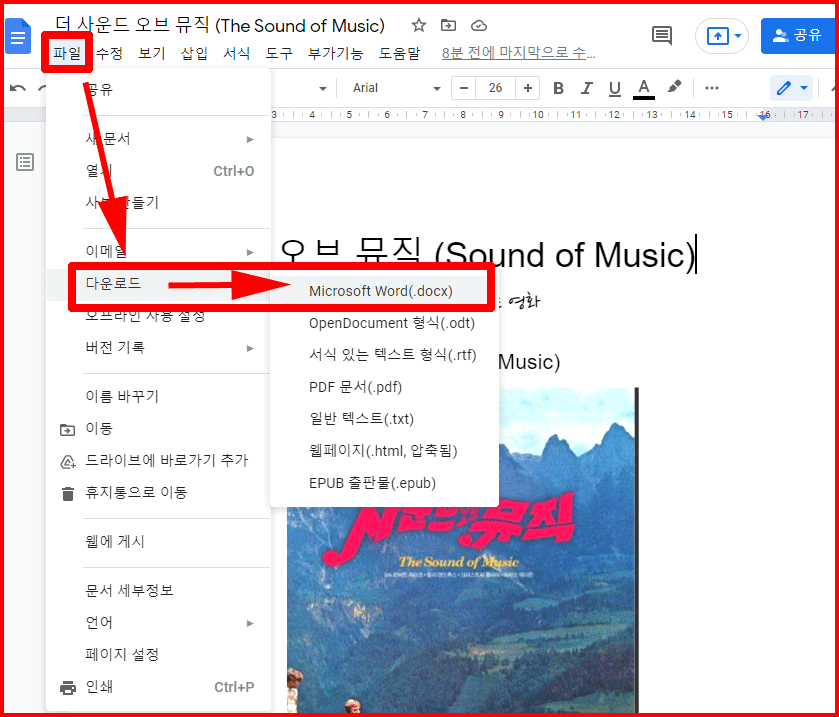
Task: Select 열기 with Ctrl+O in menu
Action: point(159,171)
